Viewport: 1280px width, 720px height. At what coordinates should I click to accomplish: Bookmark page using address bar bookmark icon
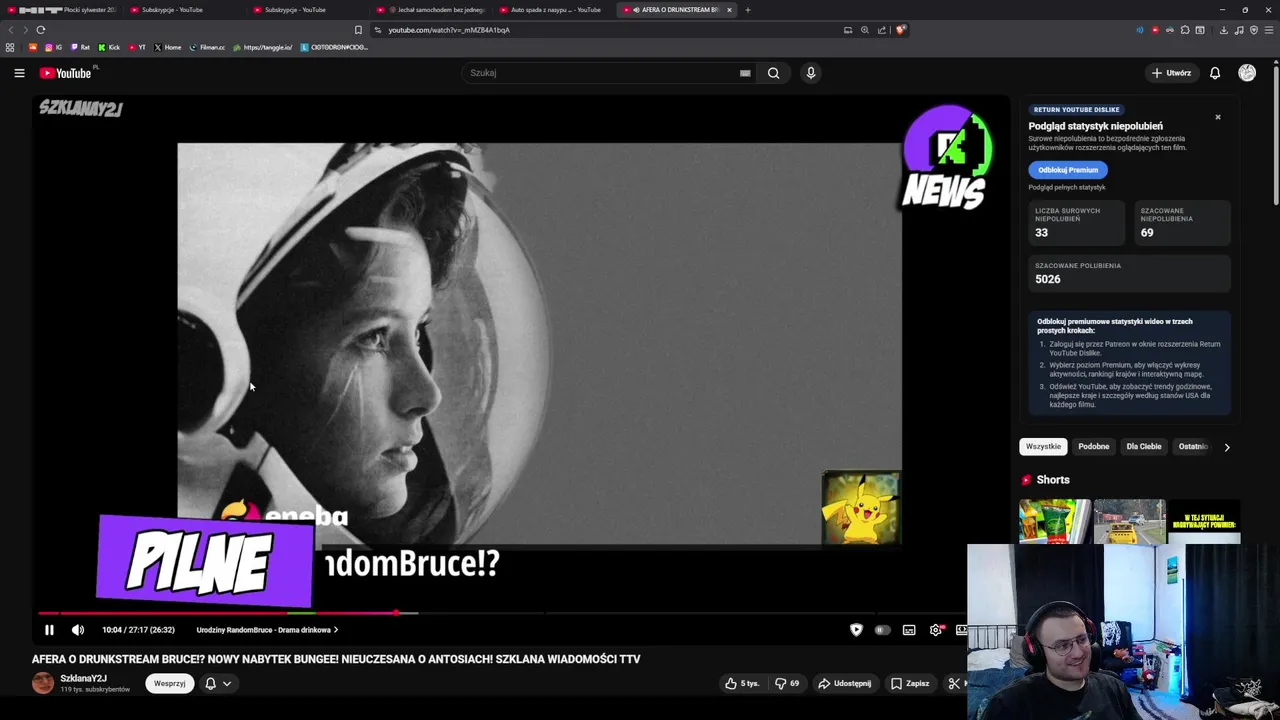coord(358,30)
